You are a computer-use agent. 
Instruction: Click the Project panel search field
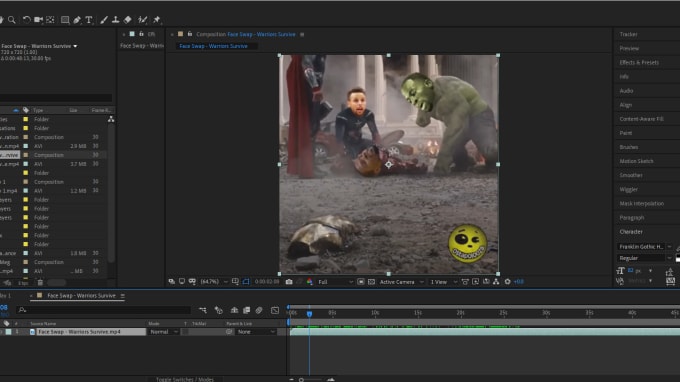pos(56,98)
